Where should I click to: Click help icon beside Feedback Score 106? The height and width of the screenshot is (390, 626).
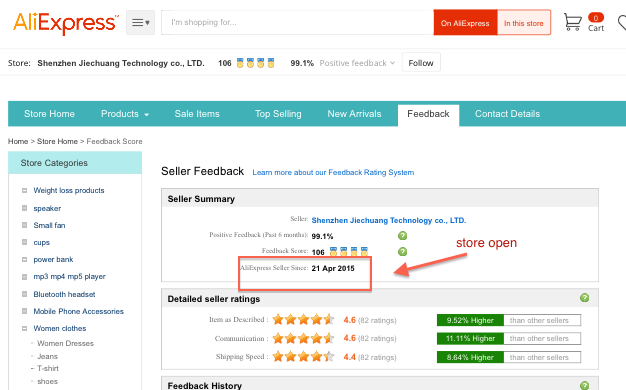[x=402, y=251]
